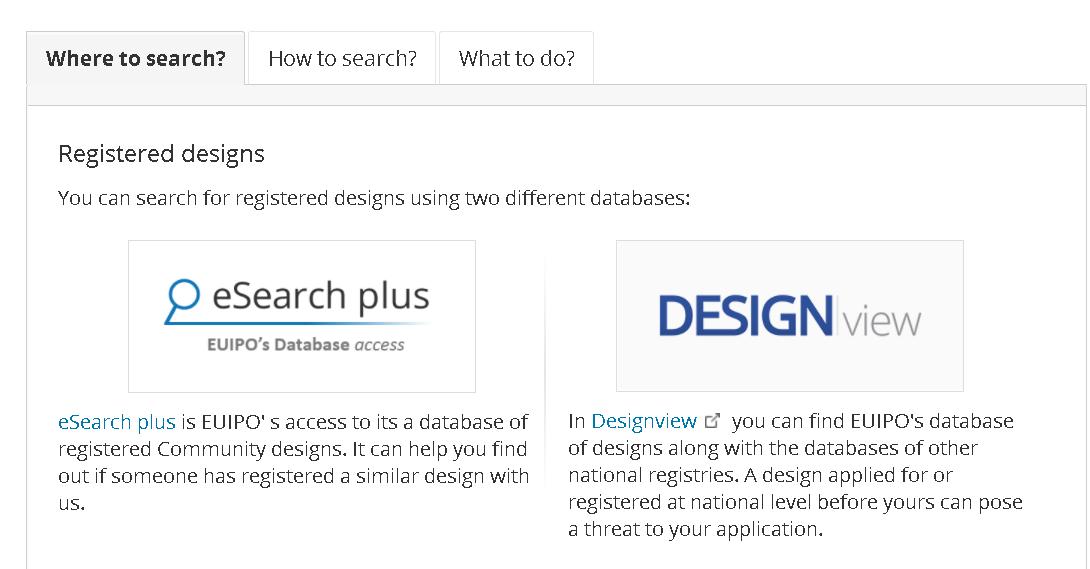Image resolution: width=1090 pixels, height=569 pixels.
Task: Open the eSearch plus logo banner
Action: coord(301,316)
